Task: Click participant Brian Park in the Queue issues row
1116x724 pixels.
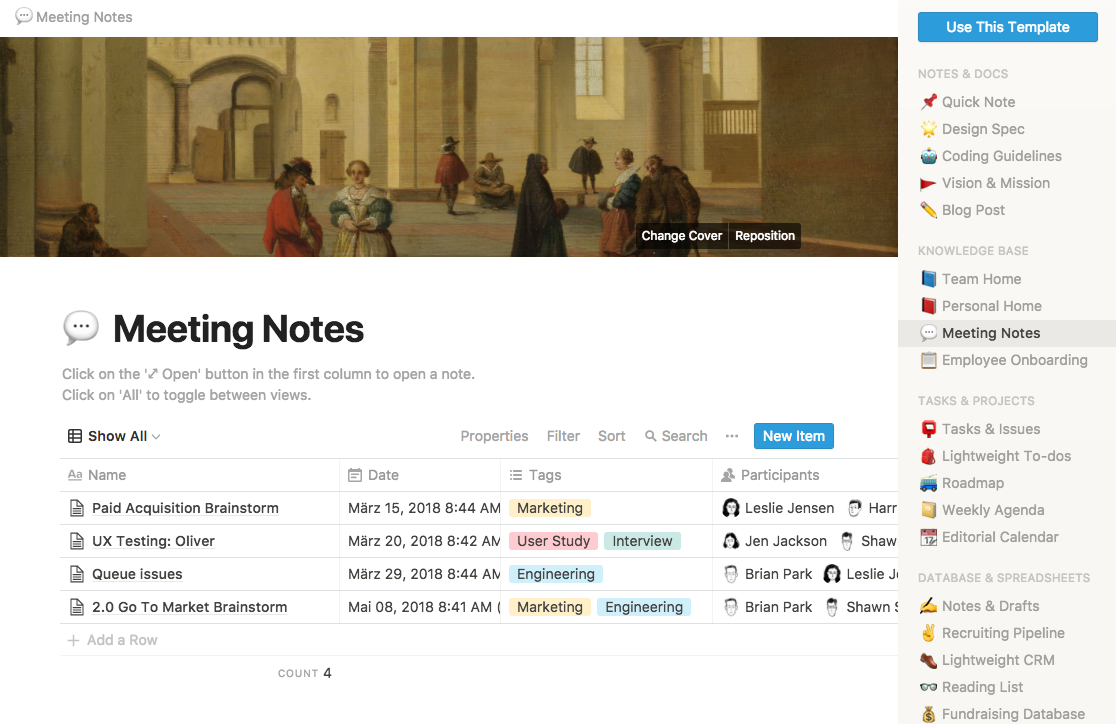Action: point(767,574)
